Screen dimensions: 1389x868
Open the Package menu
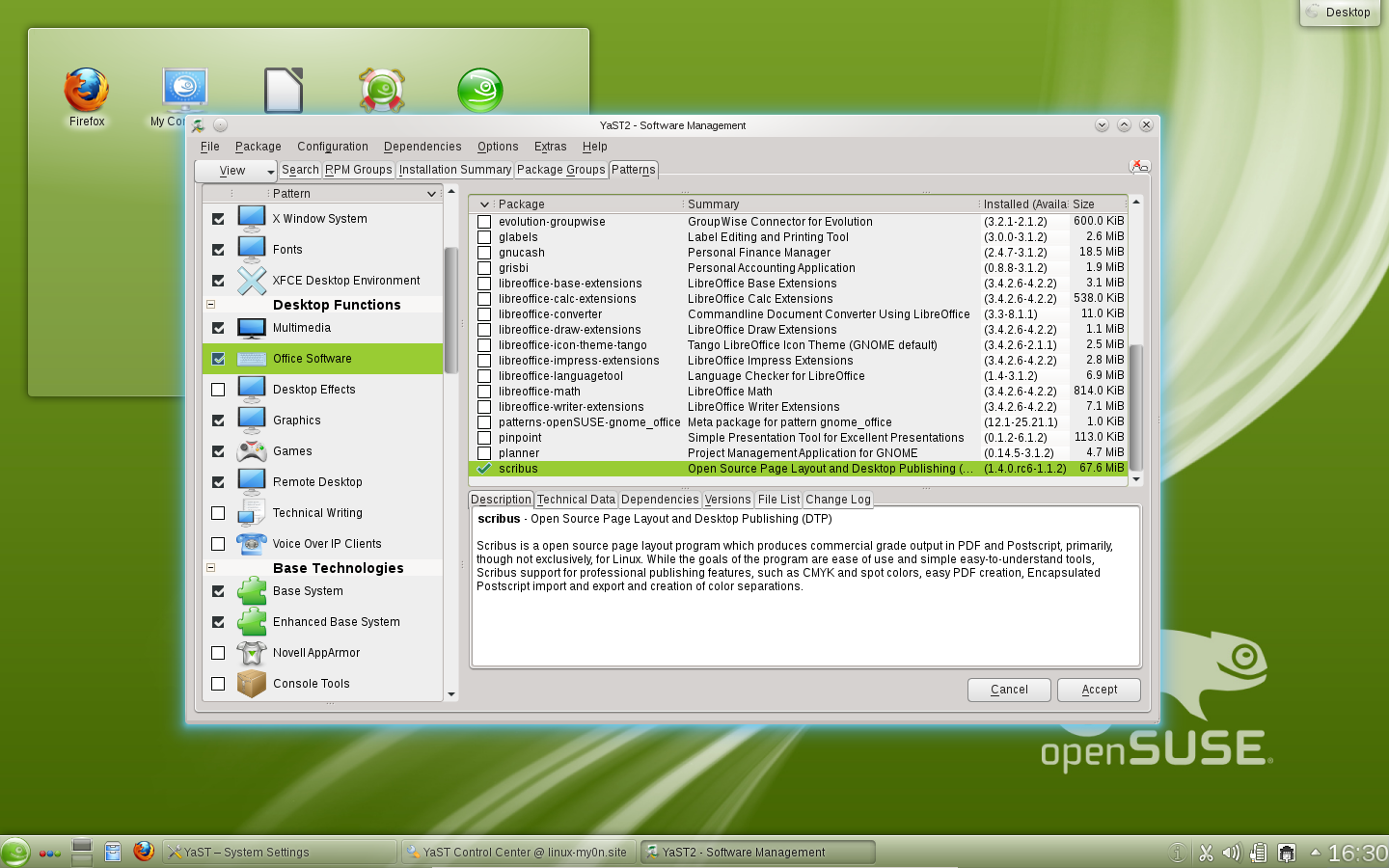(258, 147)
